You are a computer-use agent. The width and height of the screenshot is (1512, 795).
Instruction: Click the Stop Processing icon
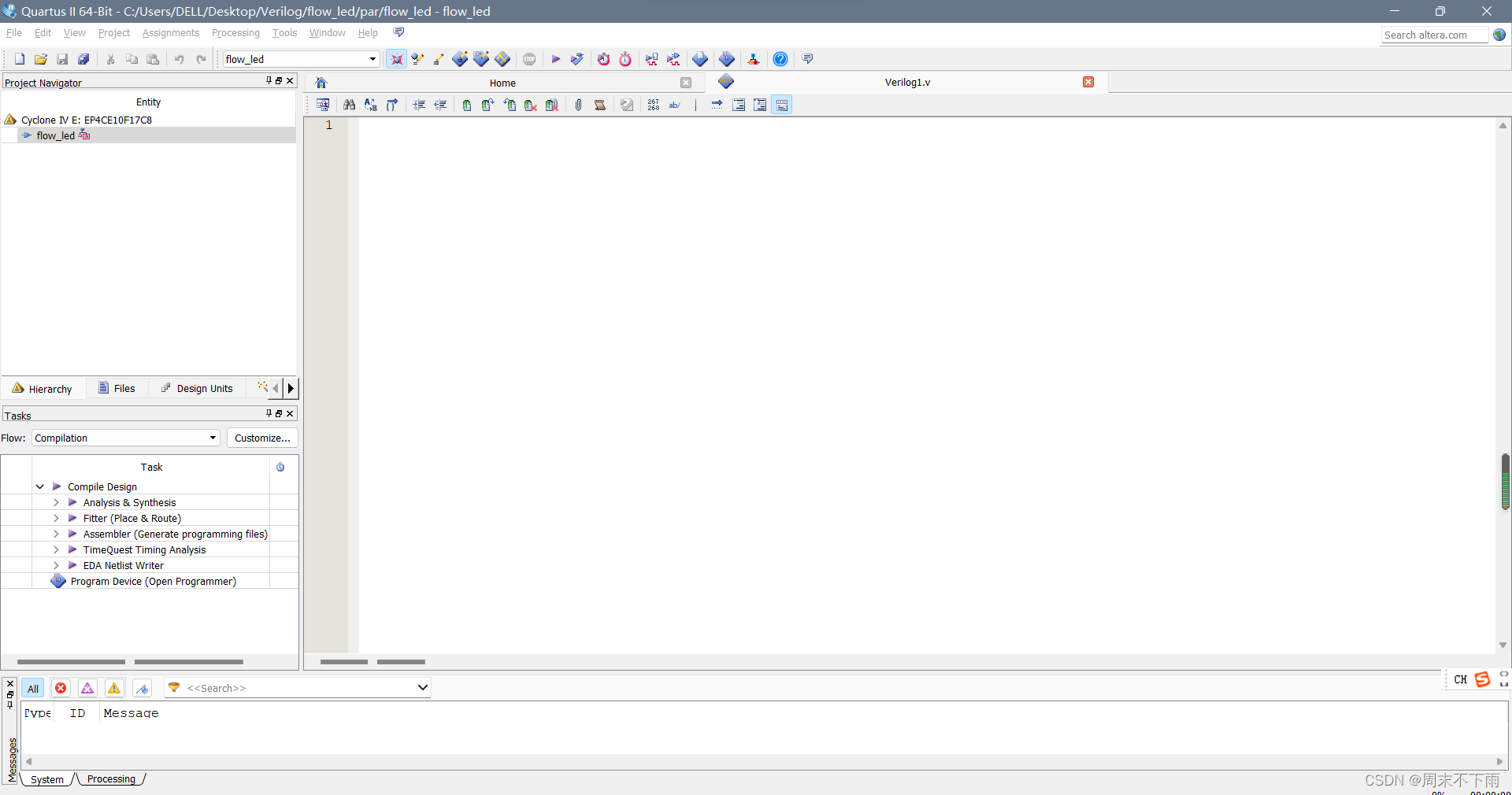[x=529, y=59]
